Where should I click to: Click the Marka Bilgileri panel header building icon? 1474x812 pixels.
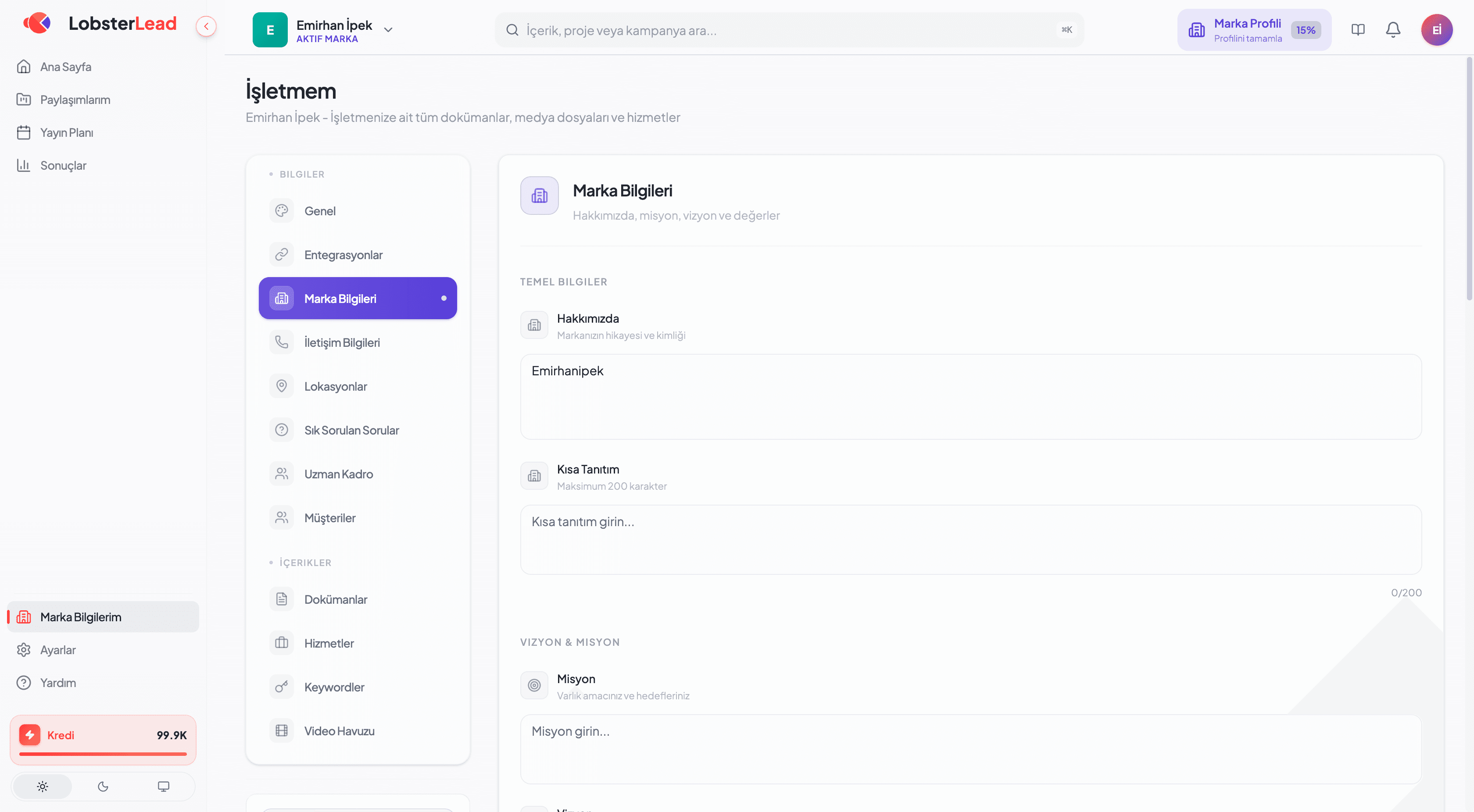540,196
